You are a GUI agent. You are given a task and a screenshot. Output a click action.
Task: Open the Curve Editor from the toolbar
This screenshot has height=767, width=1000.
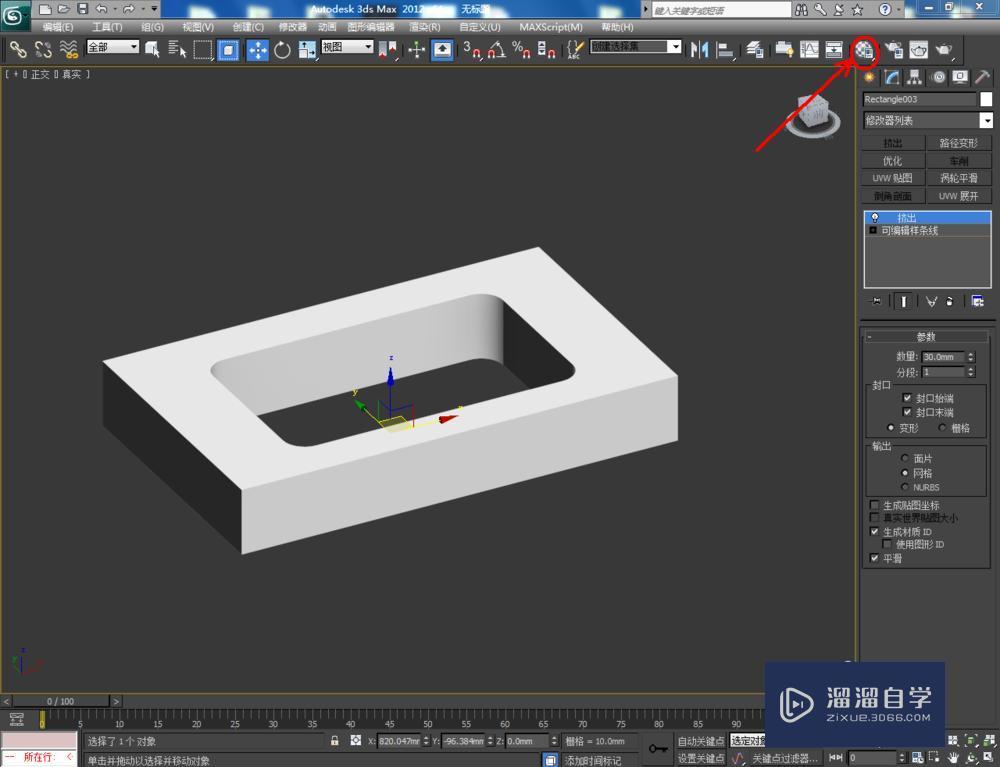808,48
